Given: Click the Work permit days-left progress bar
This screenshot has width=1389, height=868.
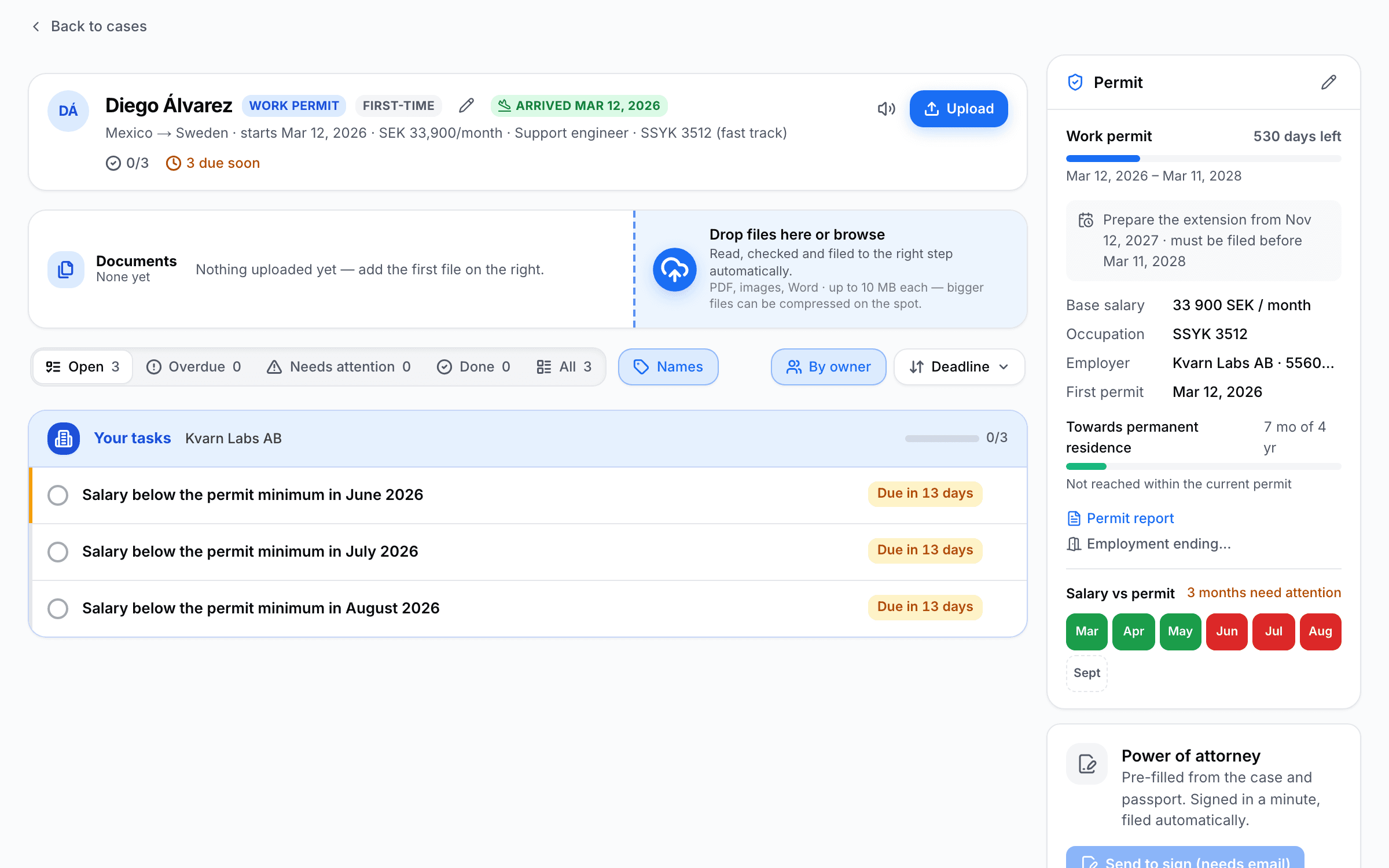Looking at the screenshot, I should (1204, 159).
